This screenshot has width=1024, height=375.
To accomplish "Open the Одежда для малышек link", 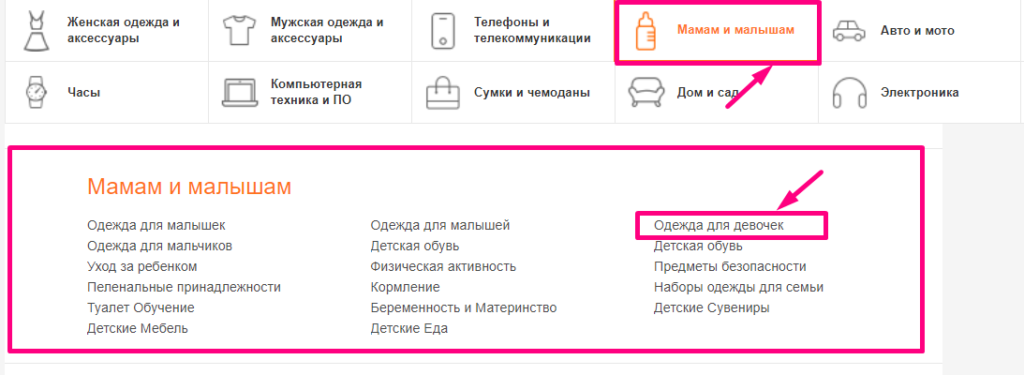I will [x=156, y=225].
